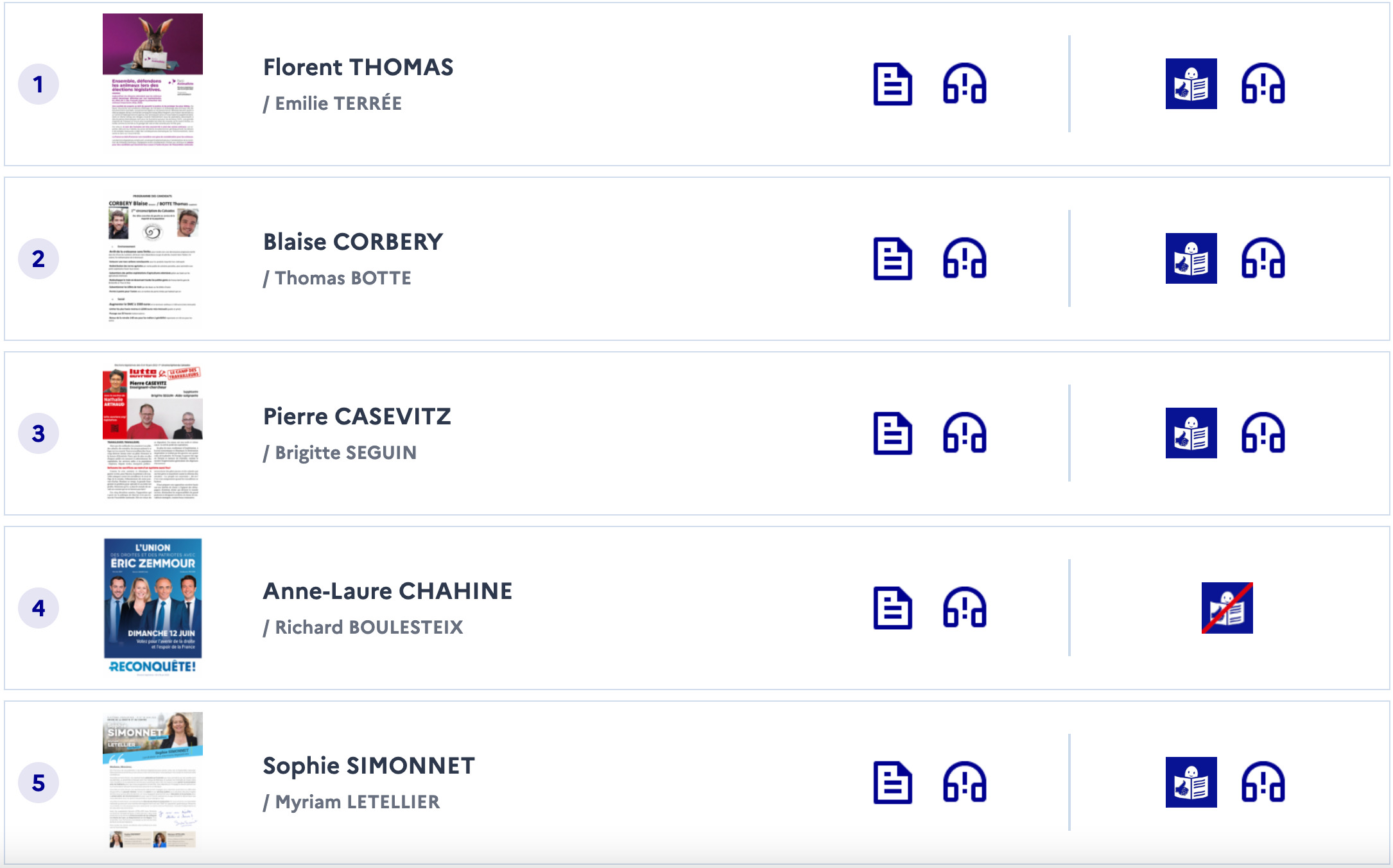
Task: Play easy-read audio for Sophie SIMONNET
Action: (1263, 783)
